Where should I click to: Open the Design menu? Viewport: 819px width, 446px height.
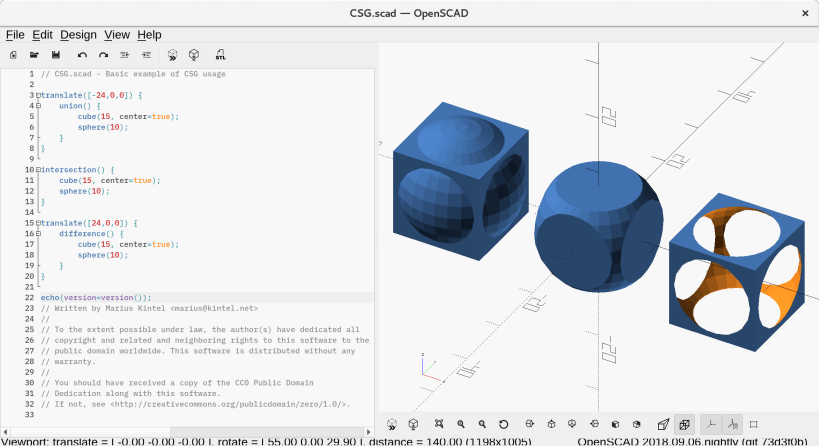(78, 35)
